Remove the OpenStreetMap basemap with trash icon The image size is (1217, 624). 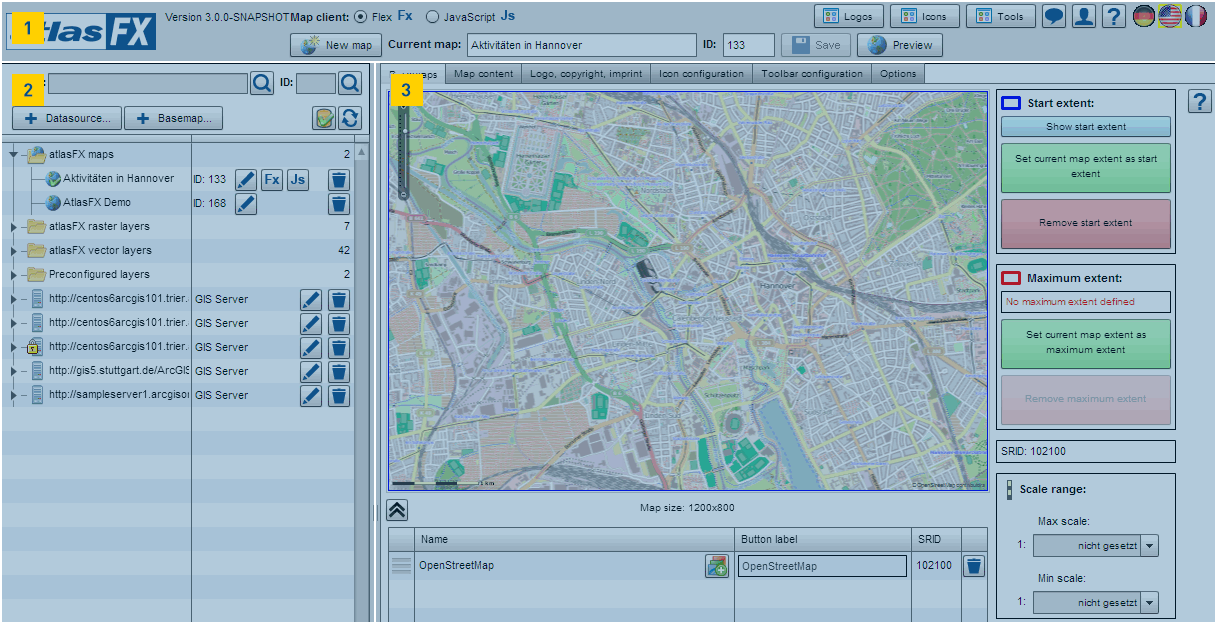click(x=974, y=566)
